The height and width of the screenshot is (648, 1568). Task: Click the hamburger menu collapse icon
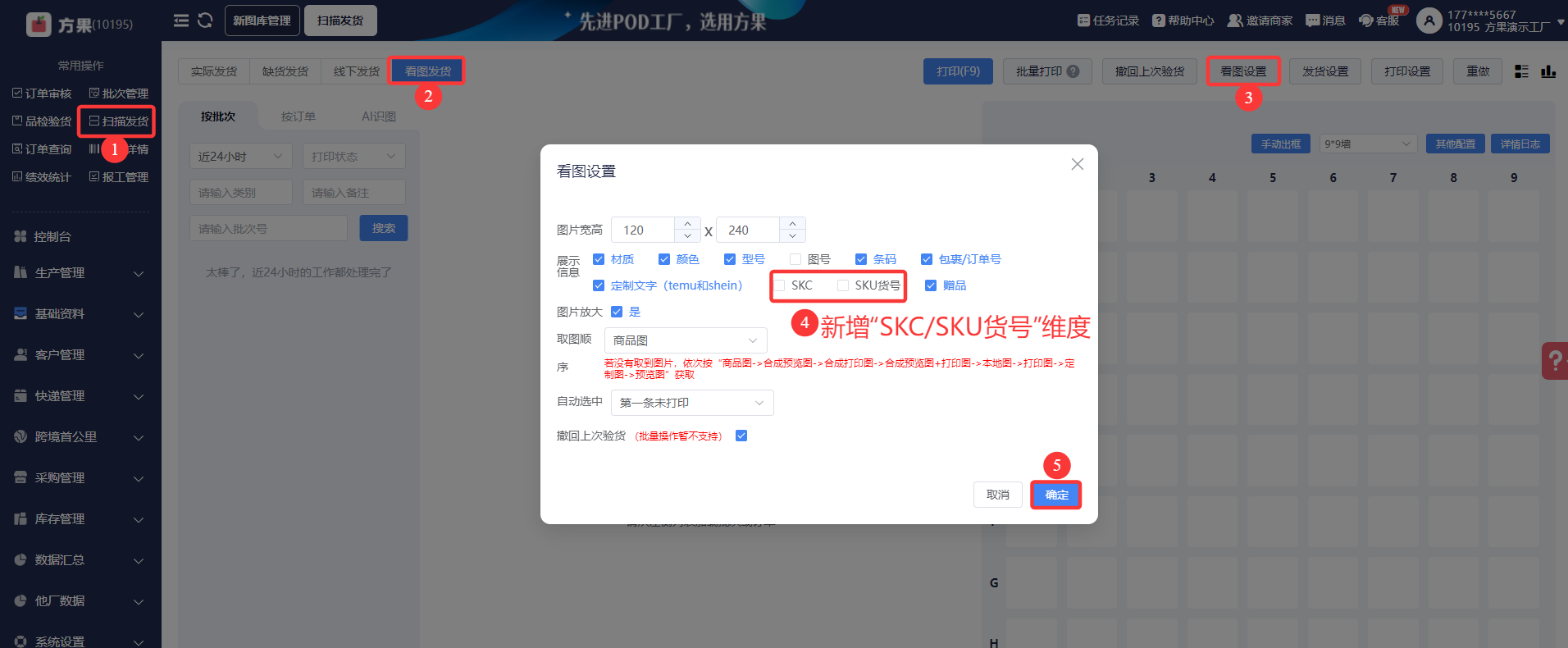click(181, 21)
